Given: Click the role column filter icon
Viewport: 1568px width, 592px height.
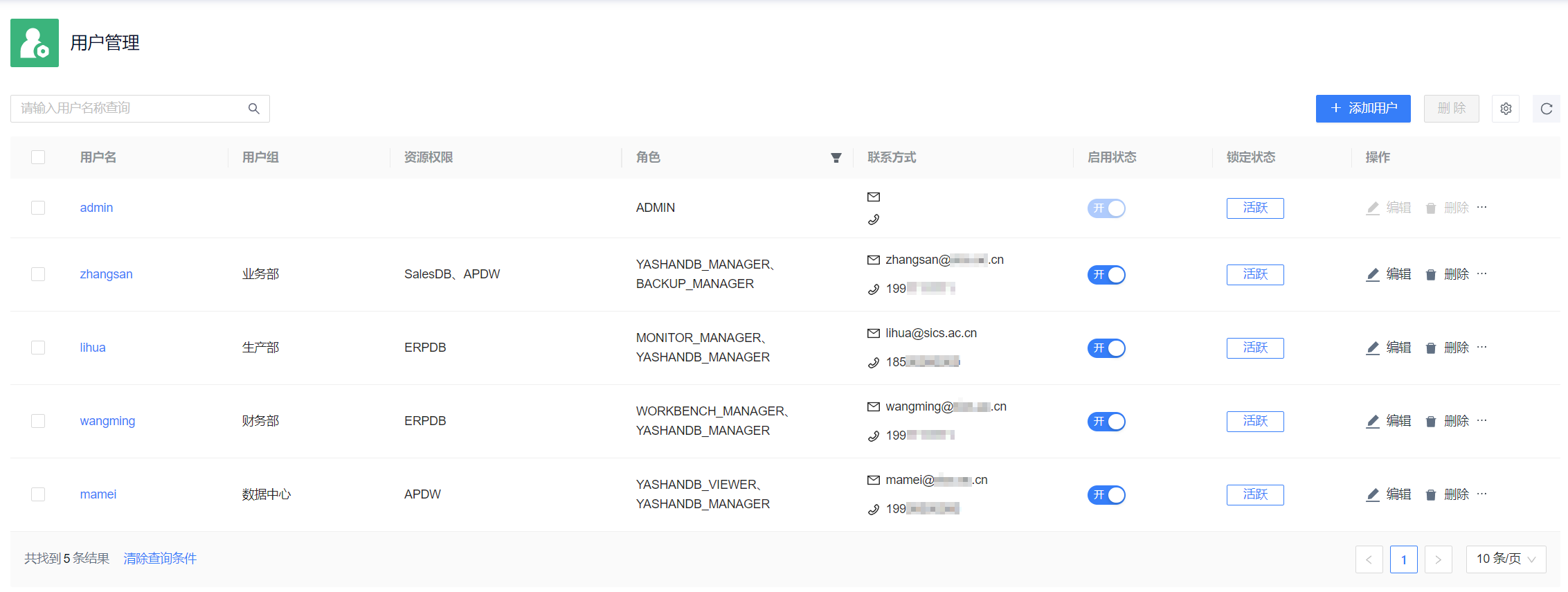Looking at the screenshot, I should tap(836, 158).
